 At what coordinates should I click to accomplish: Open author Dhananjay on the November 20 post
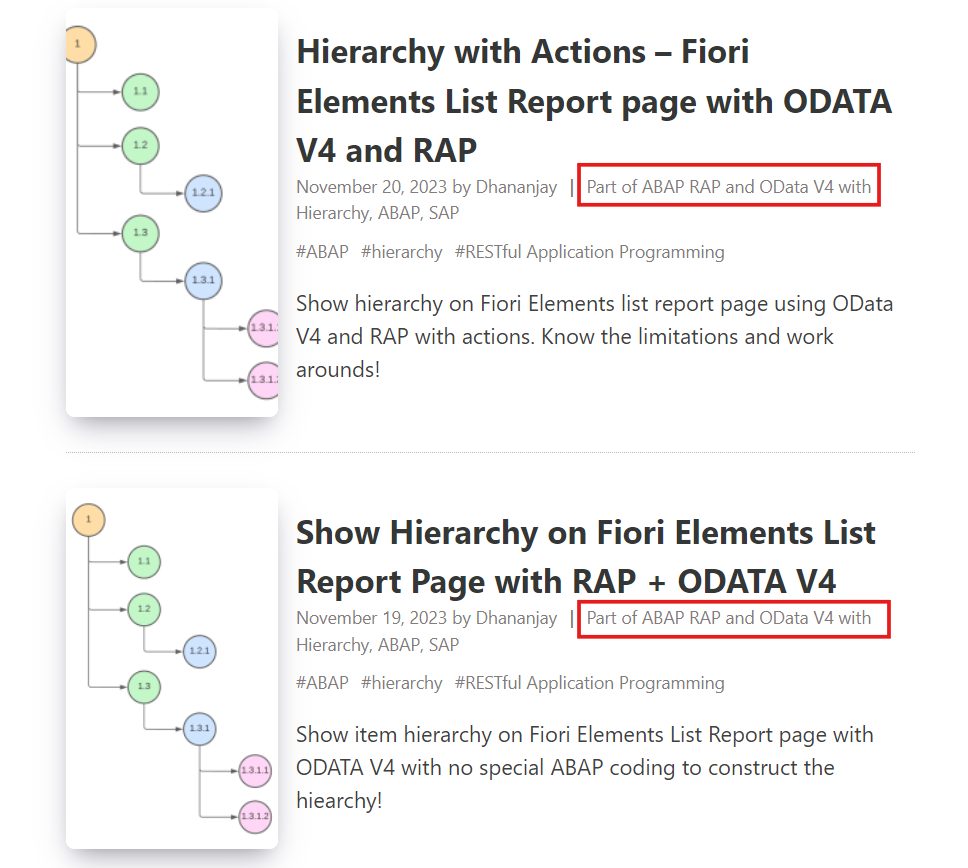pyautogui.click(x=516, y=186)
